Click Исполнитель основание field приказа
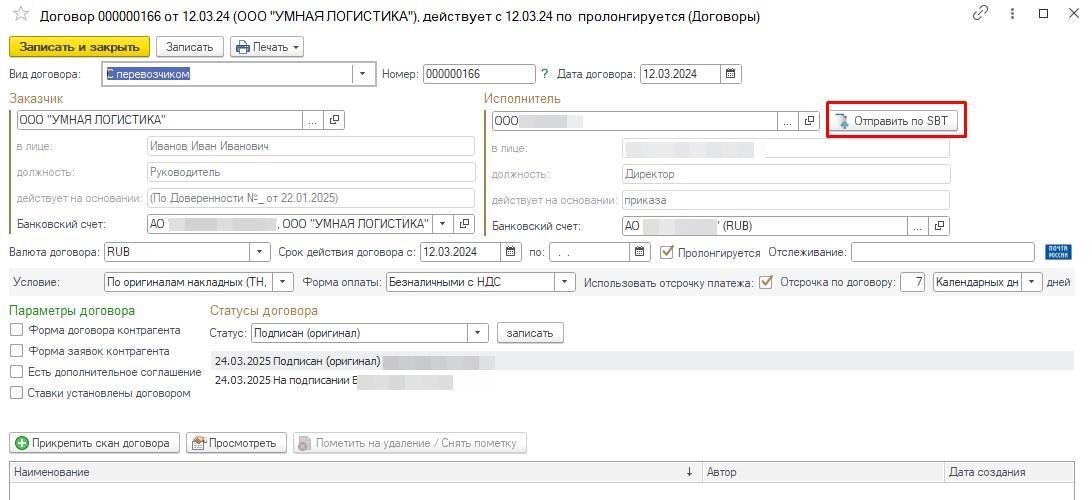The image size is (1092, 500). click(786, 200)
